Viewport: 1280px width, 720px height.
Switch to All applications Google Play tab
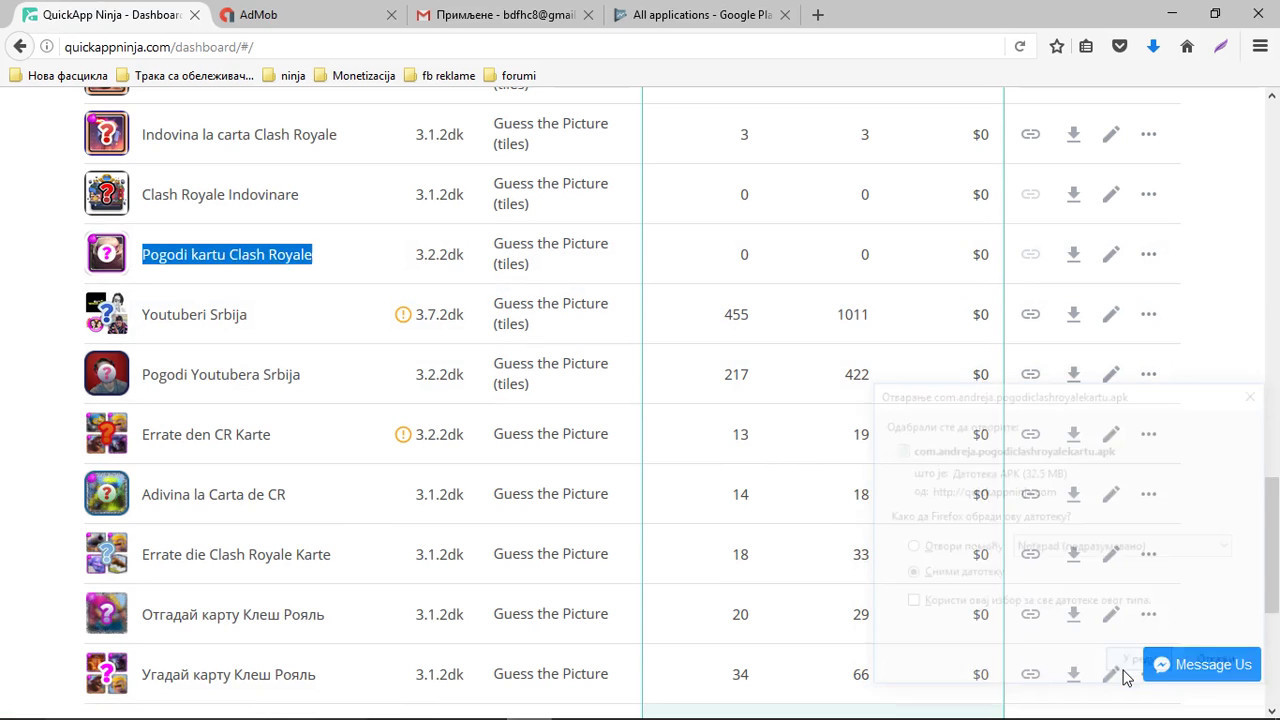click(x=703, y=15)
